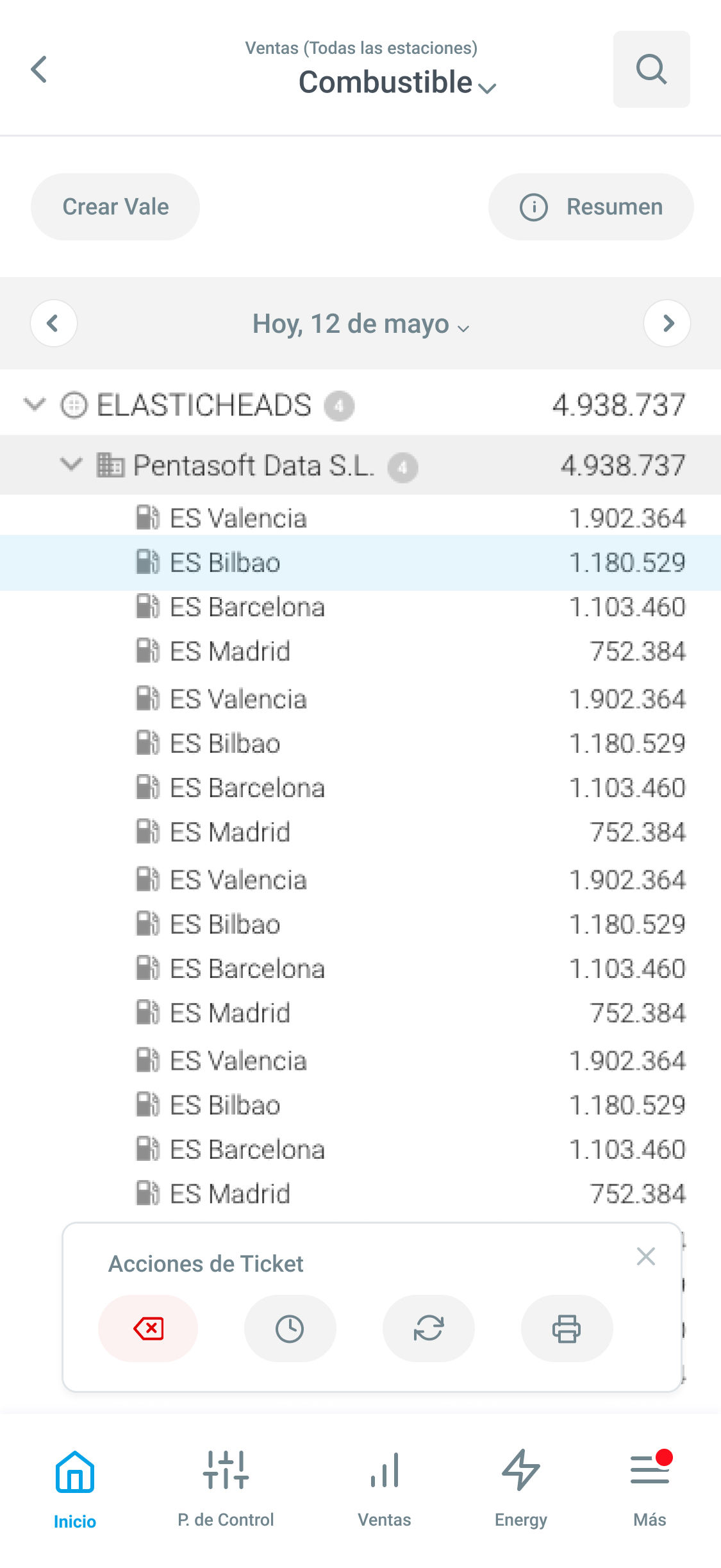Collapse the Pentasoft Data S.L. node
Image resolution: width=721 pixels, height=1568 pixels.
tap(70, 464)
